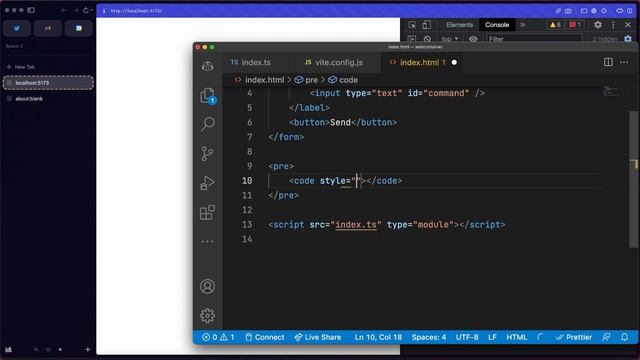This screenshot has height=360, width=640.
Task: Open Manage gear in VS Code activity bar
Action: coord(207,316)
